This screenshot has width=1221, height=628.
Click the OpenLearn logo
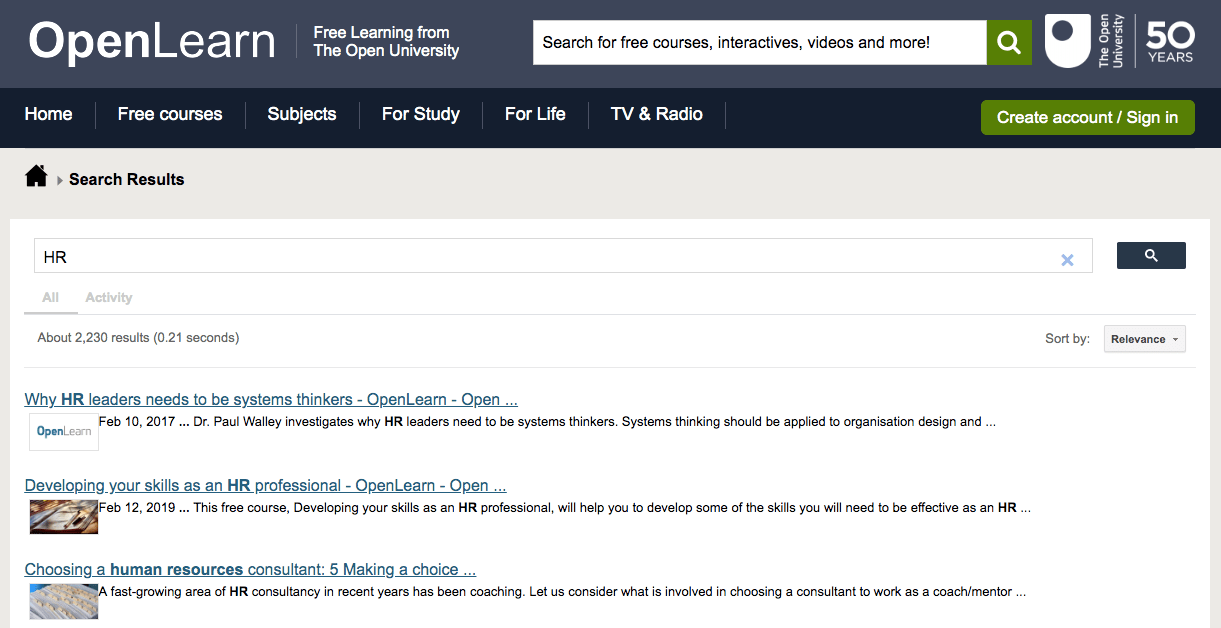point(152,42)
